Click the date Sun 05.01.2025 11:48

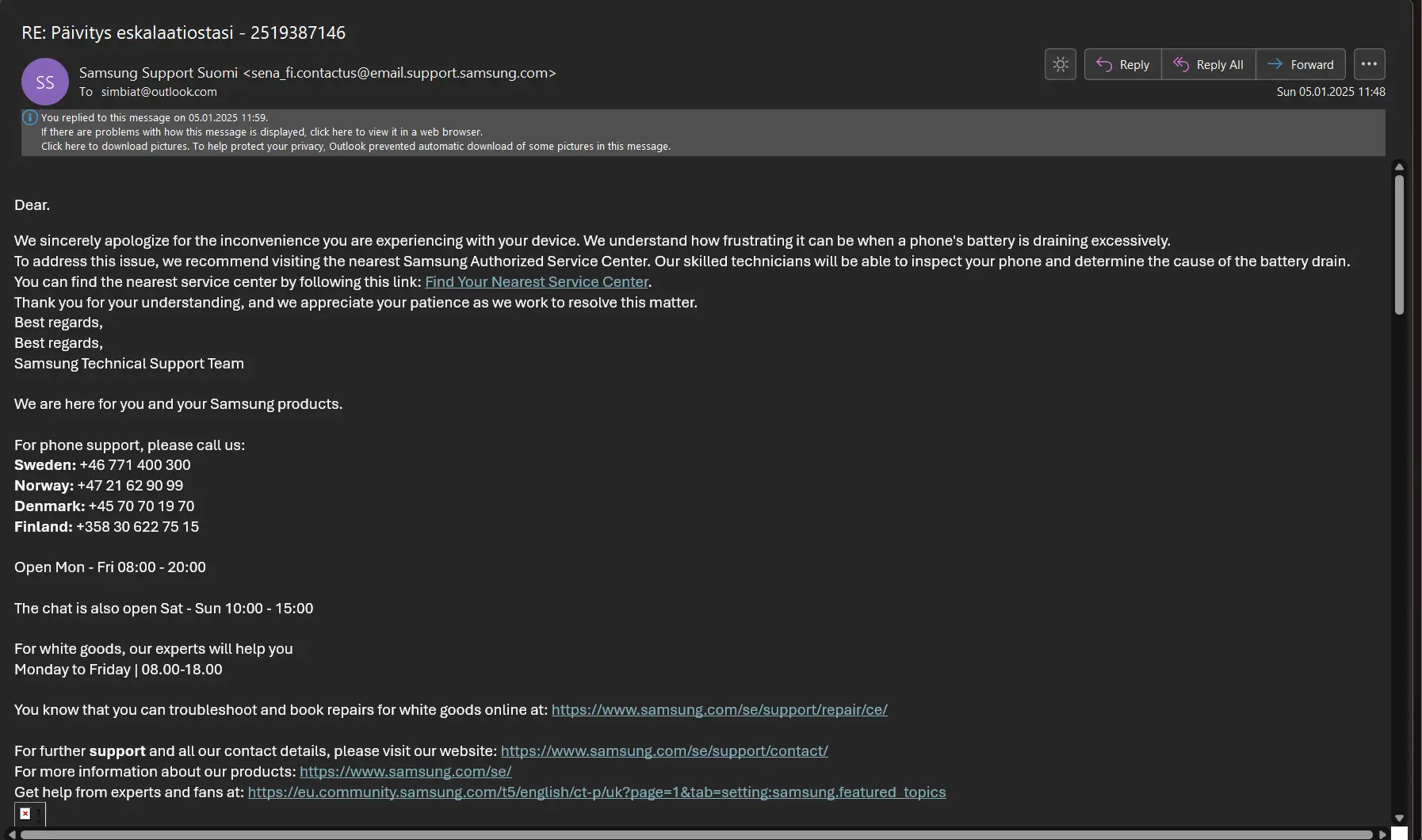point(1331,91)
